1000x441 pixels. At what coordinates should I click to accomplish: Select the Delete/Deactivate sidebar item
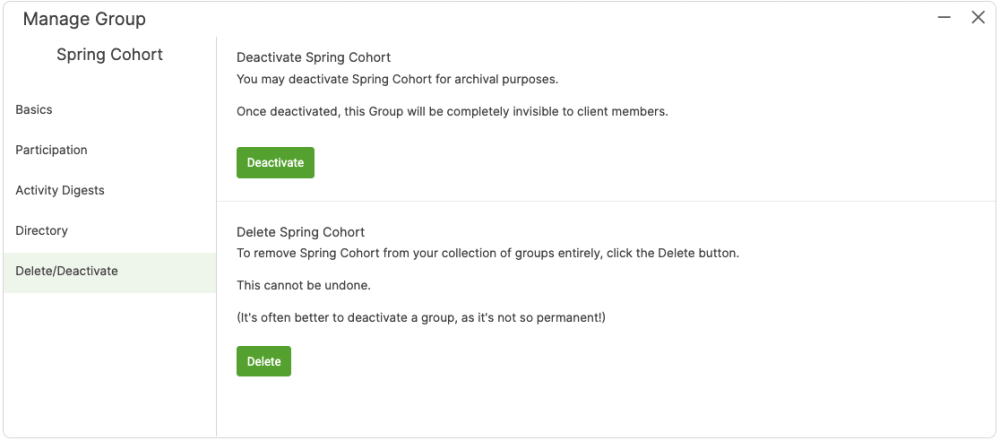point(67,271)
